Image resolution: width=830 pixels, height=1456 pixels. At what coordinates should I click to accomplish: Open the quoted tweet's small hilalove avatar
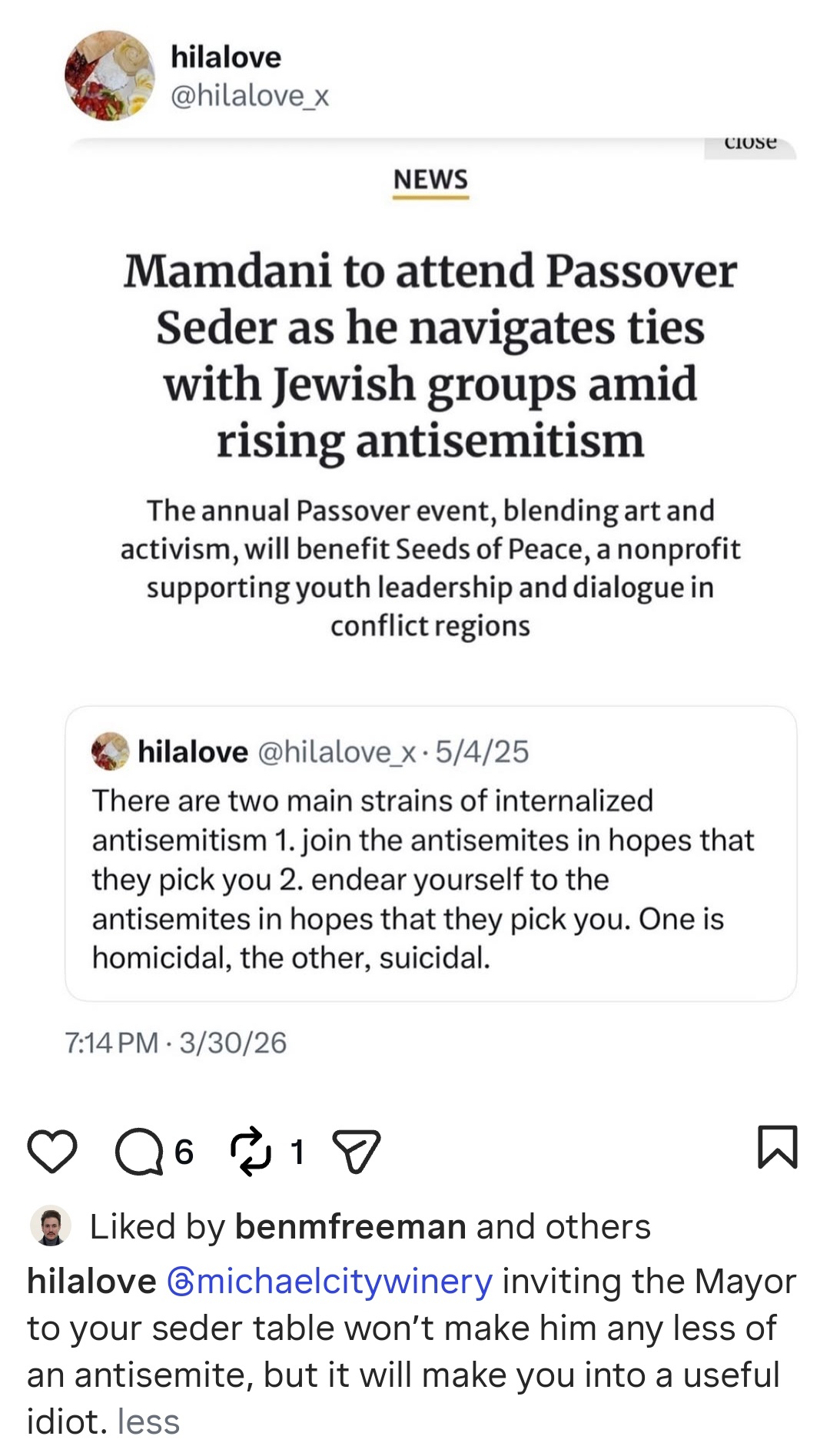[x=111, y=751]
